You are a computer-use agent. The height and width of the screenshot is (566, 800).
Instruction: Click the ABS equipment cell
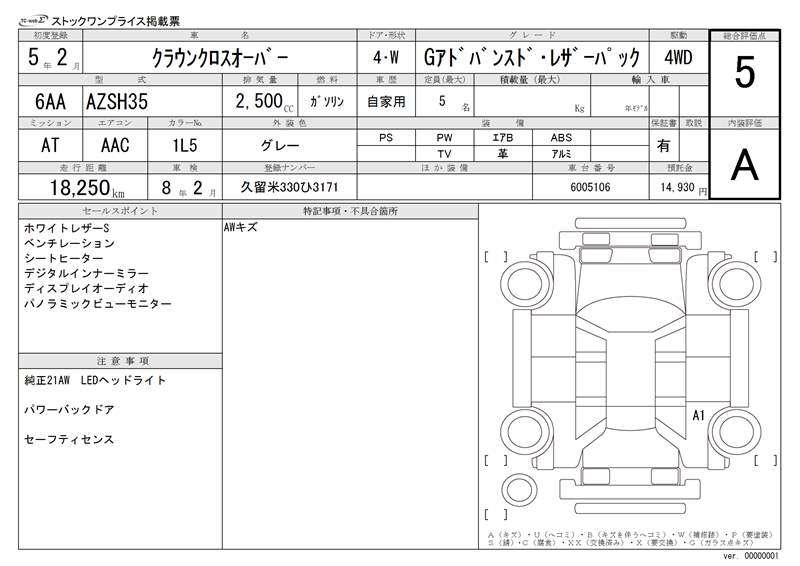(561, 138)
